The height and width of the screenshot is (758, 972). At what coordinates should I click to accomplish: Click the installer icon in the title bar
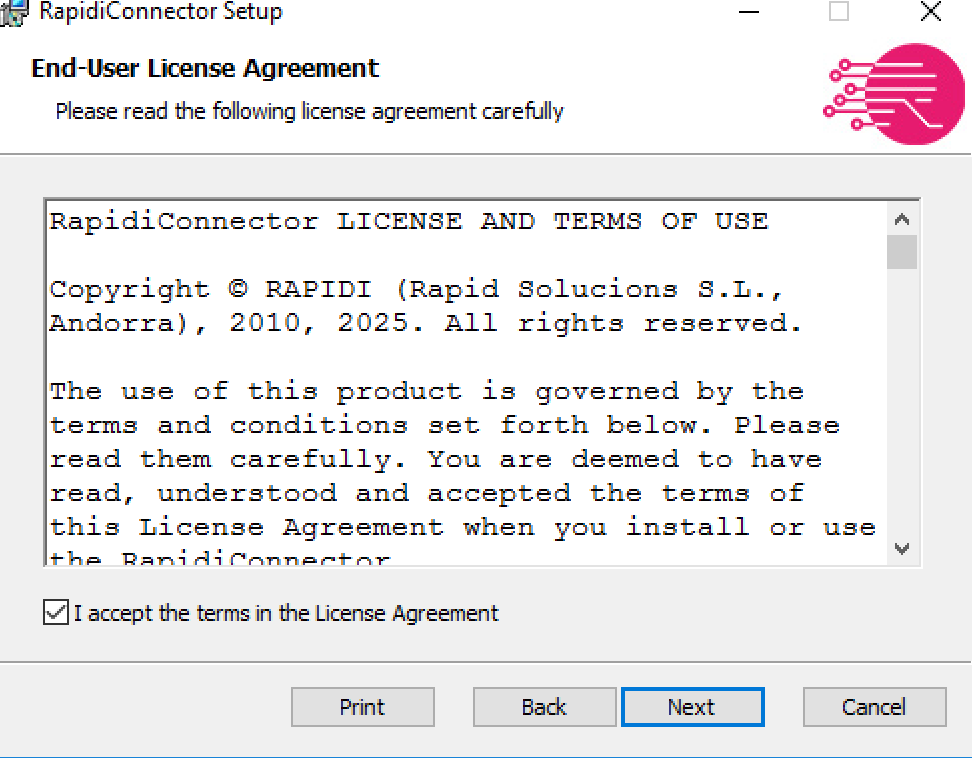click(x=14, y=12)
